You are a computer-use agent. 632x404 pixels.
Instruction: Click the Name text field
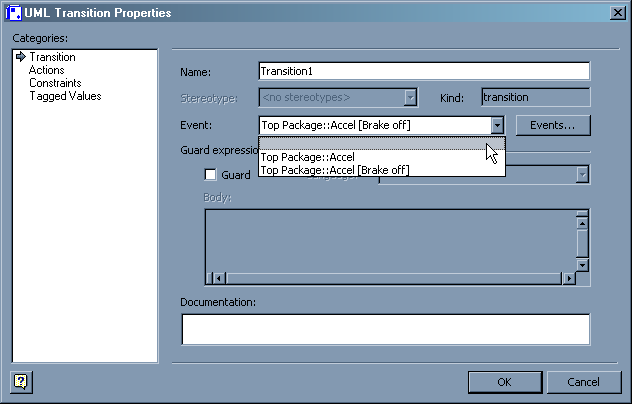click(423, 71)
